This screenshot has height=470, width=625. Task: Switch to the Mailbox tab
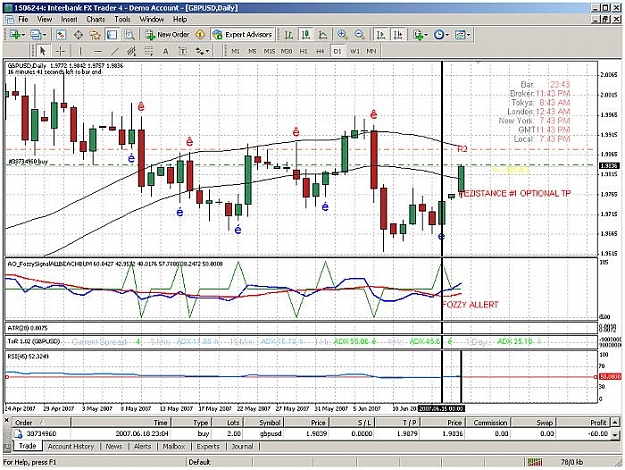coord(174,446)
